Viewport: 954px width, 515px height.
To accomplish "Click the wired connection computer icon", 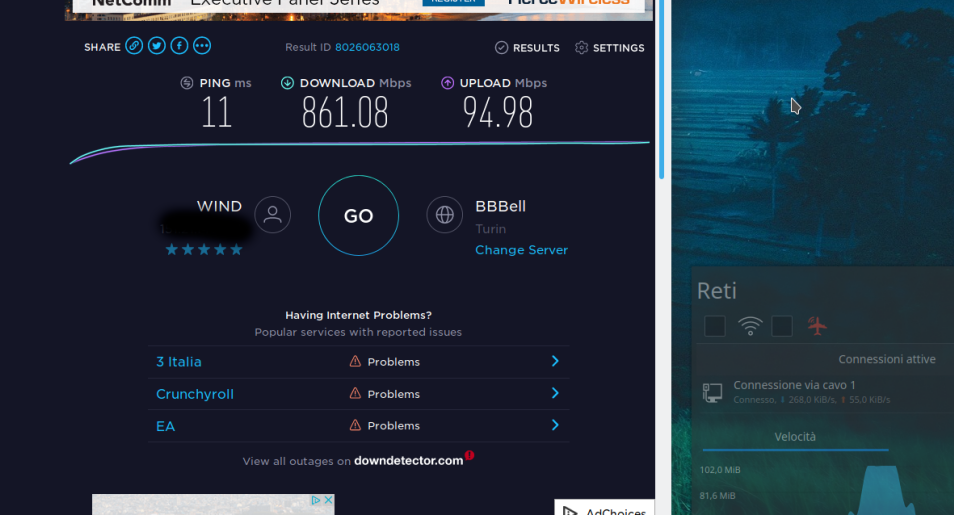I will click(712, 393).
